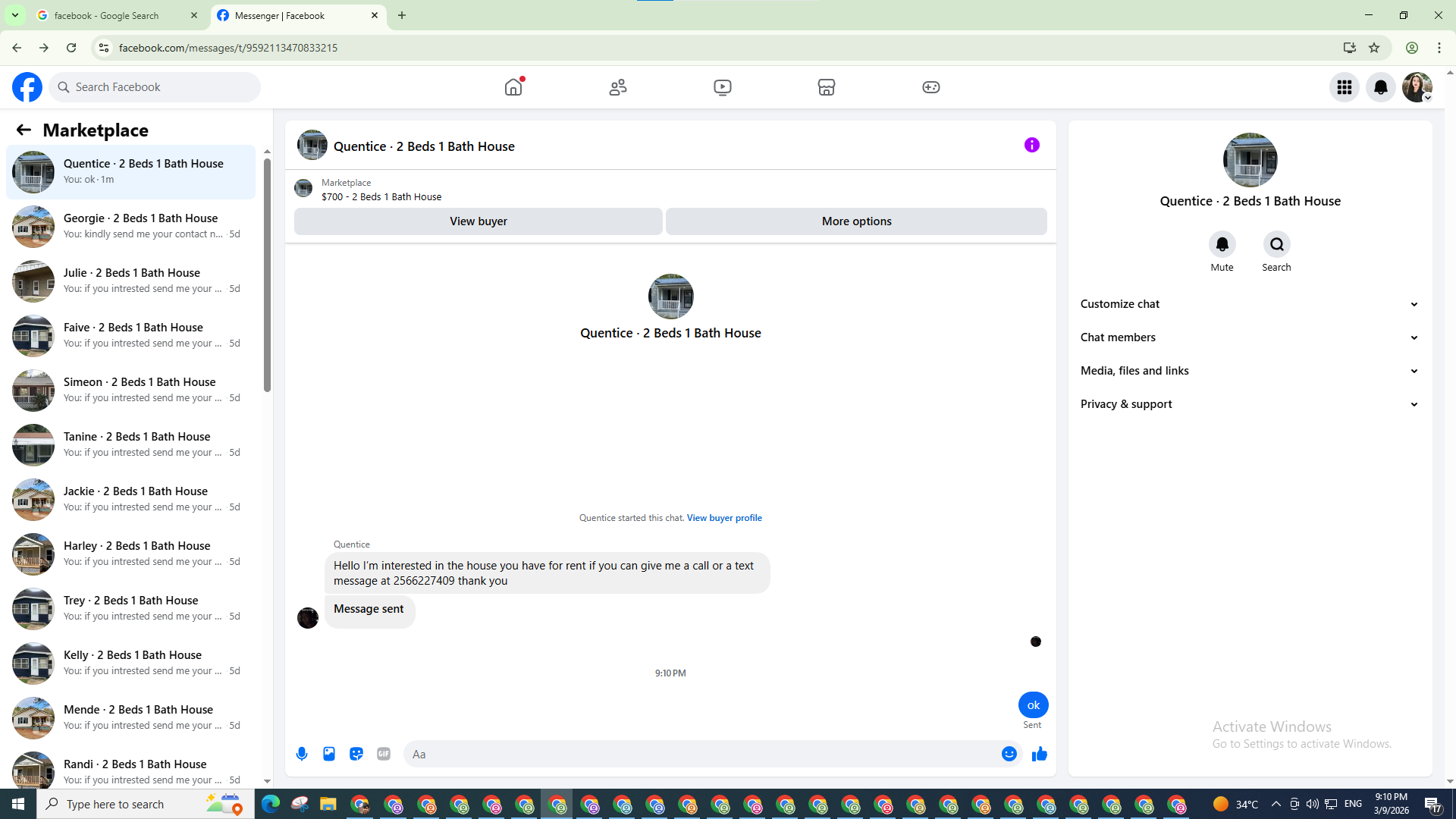Open the emoji picker in message box

[x=1009, y=754]
